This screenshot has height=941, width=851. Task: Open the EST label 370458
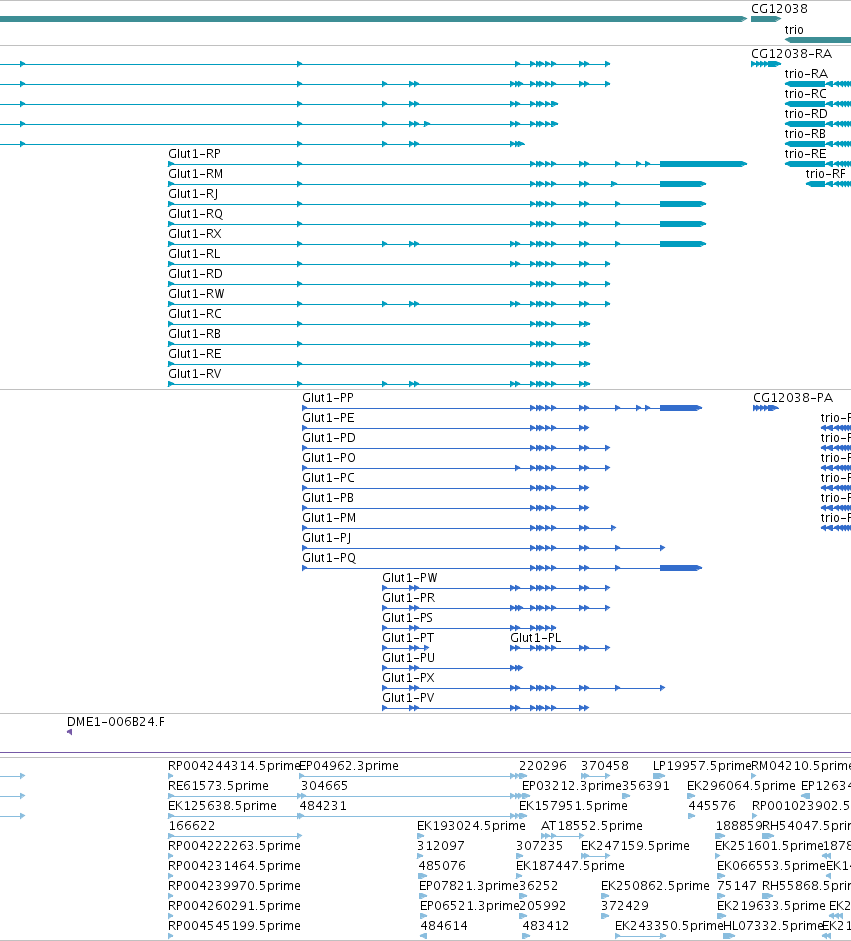[604, 766]
